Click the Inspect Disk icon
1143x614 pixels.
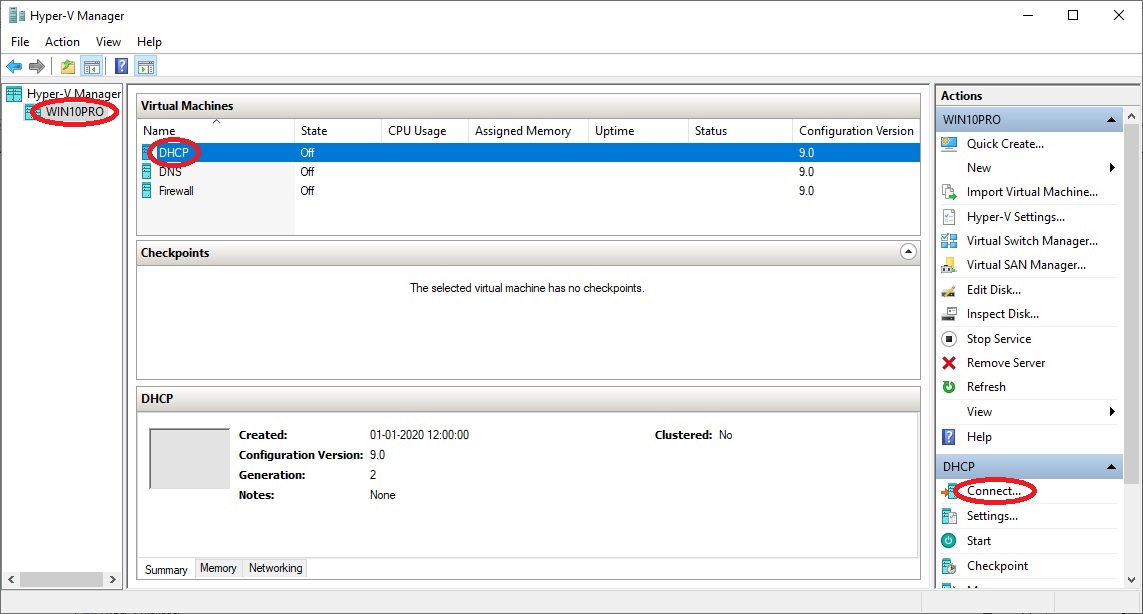[x=949, y=314]
